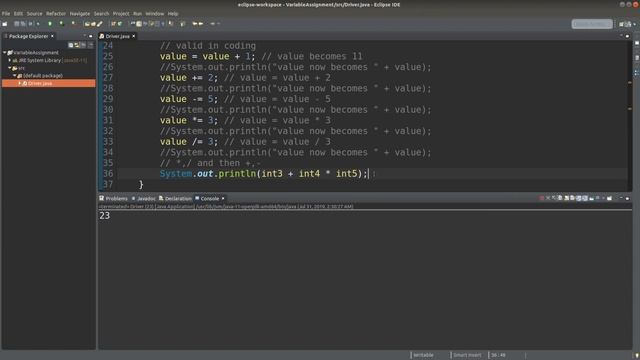Collapse the (default package) node
Screen dimensions: 640x360
(x=14, y=76)
